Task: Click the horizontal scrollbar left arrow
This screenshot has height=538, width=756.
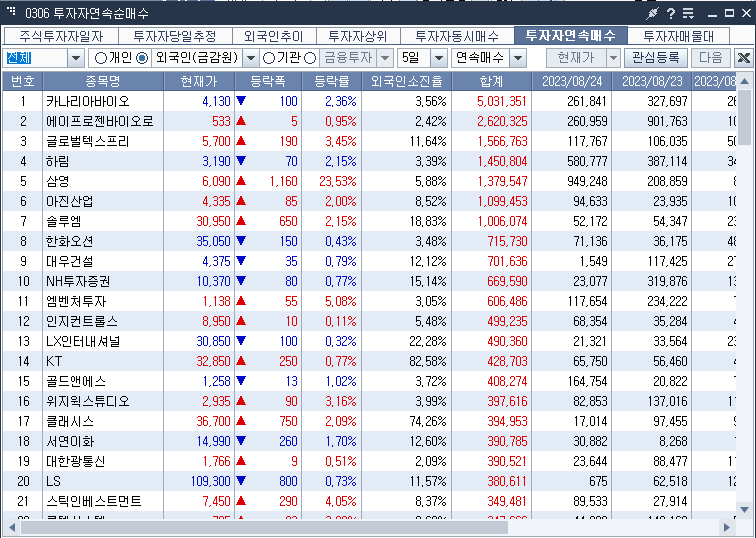Action: pos(12,528)
